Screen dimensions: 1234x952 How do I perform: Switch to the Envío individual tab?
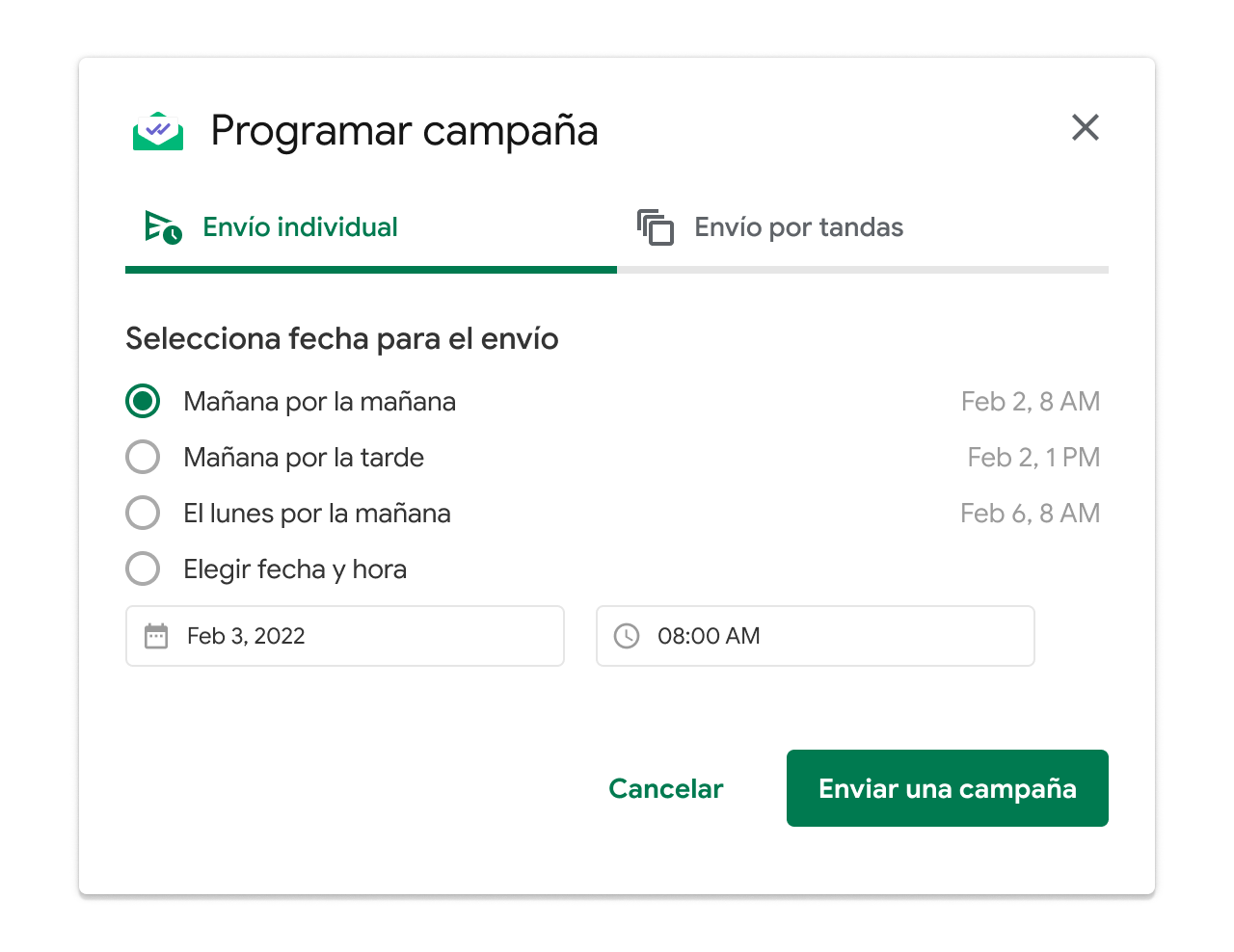coord(299,226)
